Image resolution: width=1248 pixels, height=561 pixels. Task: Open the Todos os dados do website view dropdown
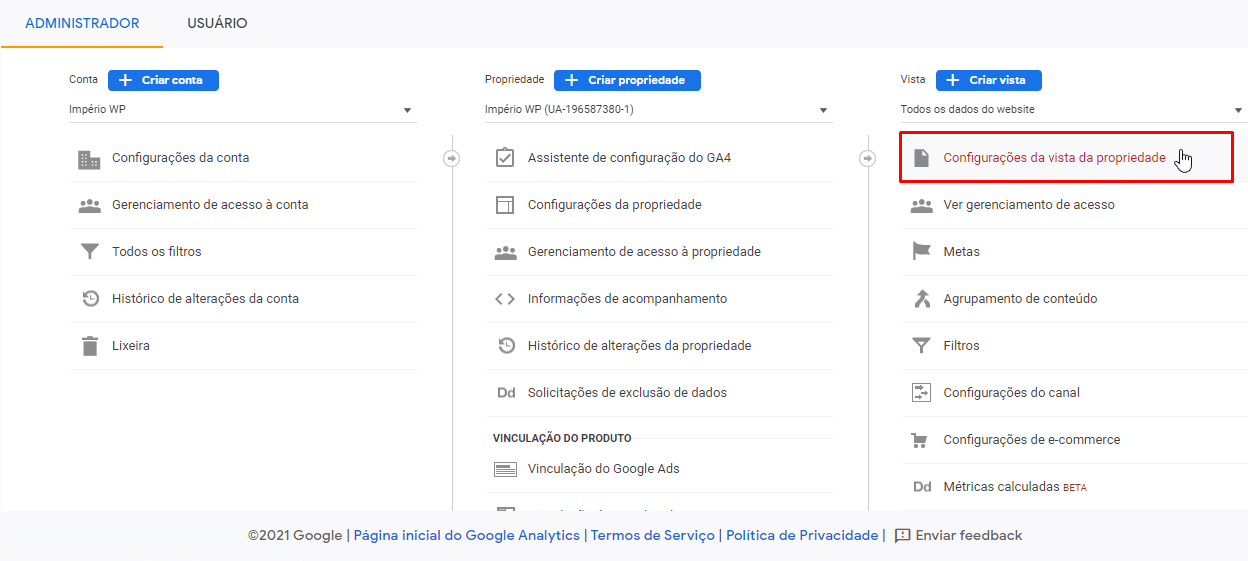coord(1073,110)
